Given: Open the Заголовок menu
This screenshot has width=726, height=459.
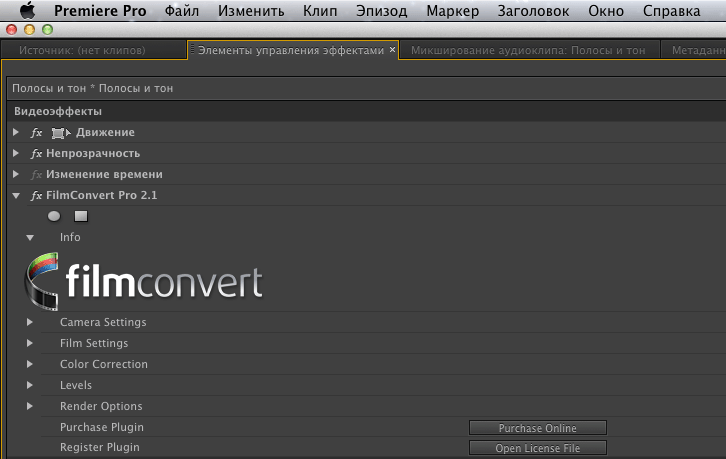Looking at the screenshot, I should pyautogui.click(x=533, y=11).
